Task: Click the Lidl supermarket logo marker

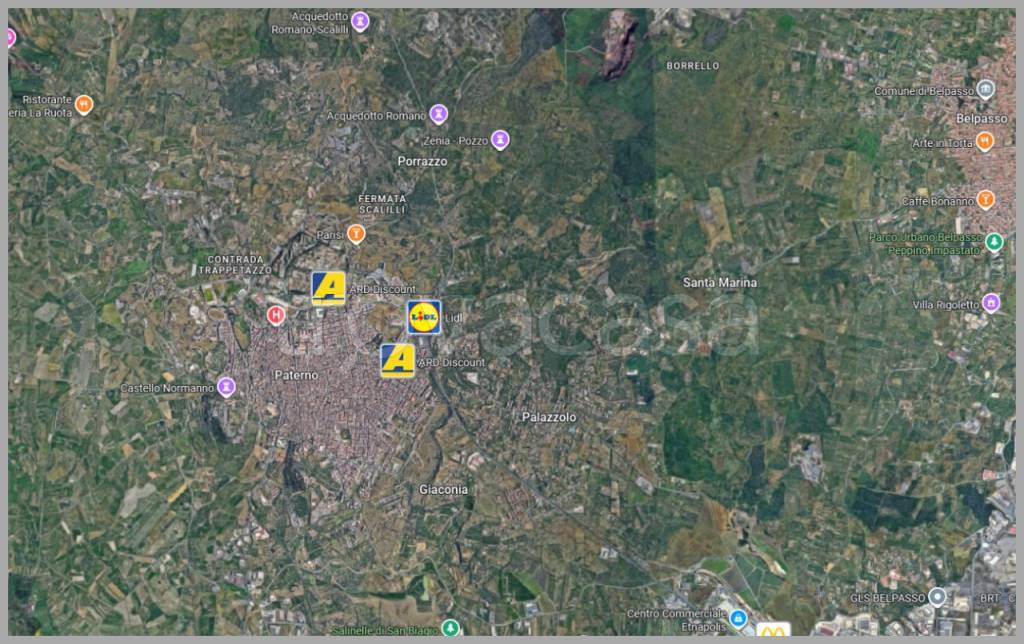Action: (x=424, y=316)
